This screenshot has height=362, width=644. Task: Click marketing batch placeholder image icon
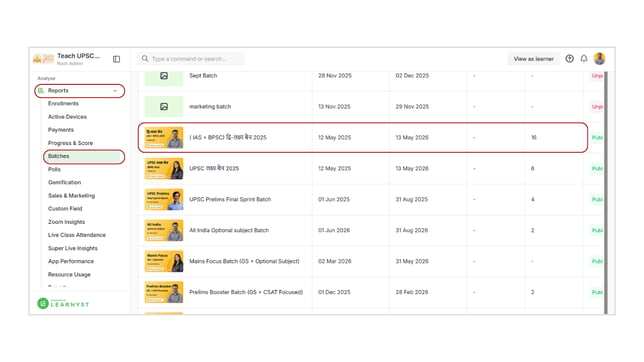164,106
